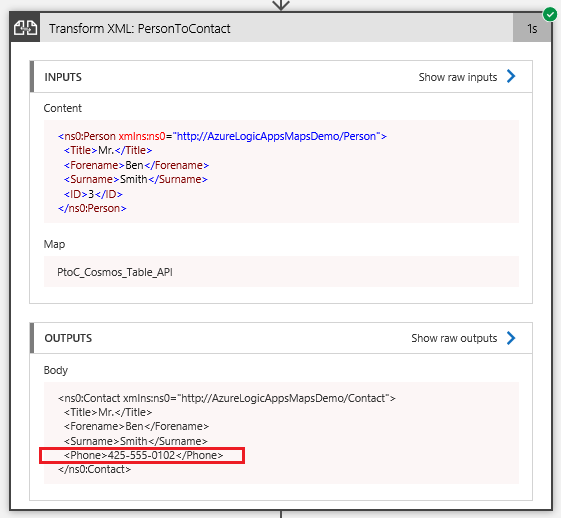Click the INPUTS section heading
The image size is (561, 518).
[63, 77]
